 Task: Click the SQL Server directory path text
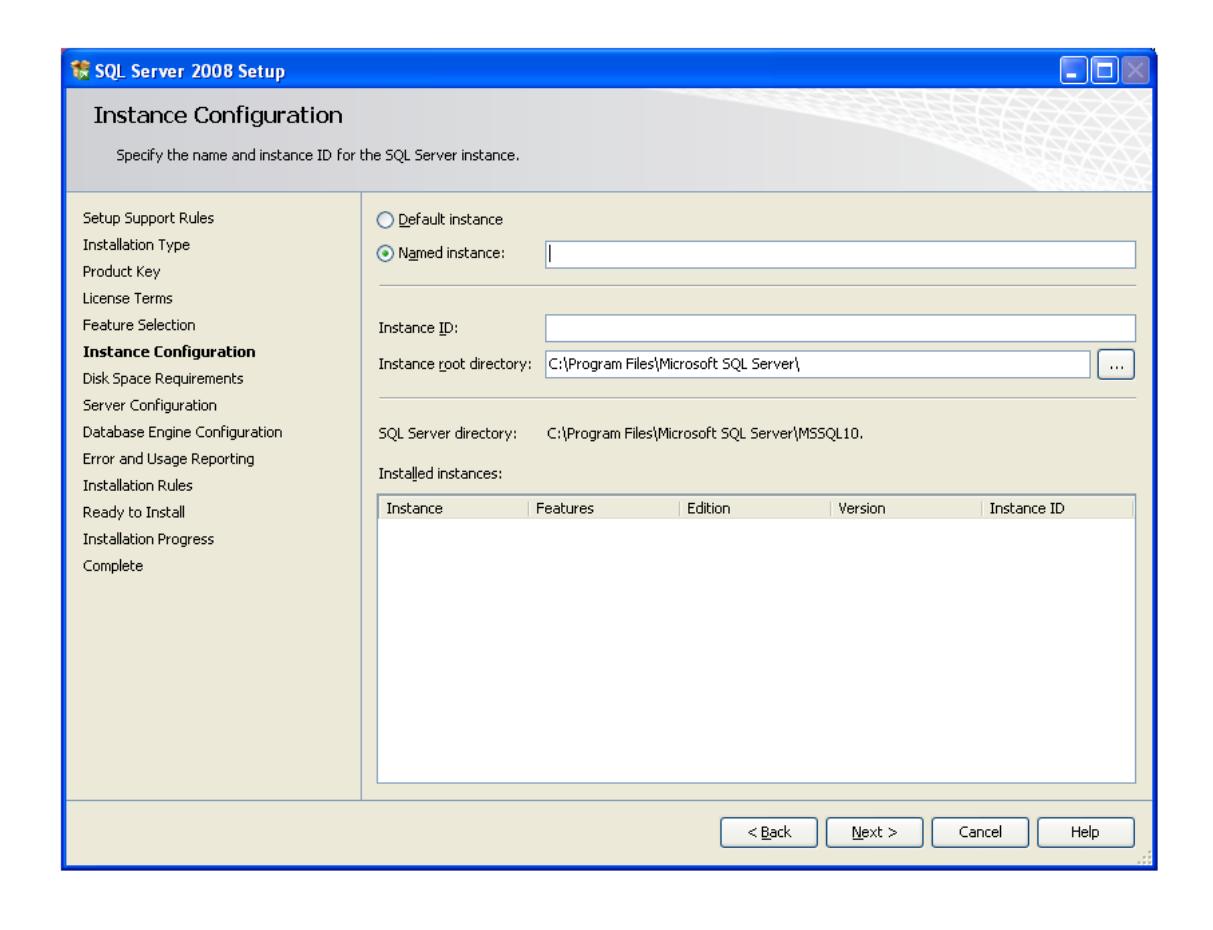tap(705, 433)
